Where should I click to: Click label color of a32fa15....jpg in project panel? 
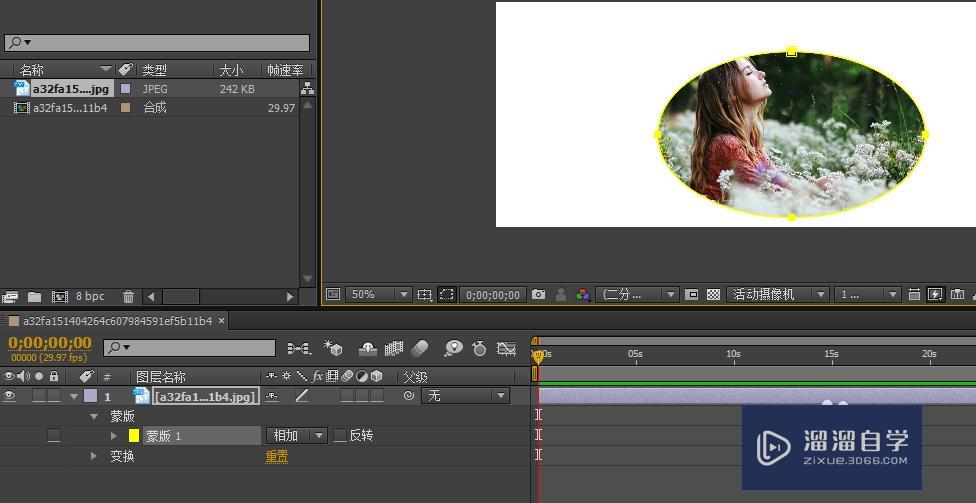(x=126, y=88)
